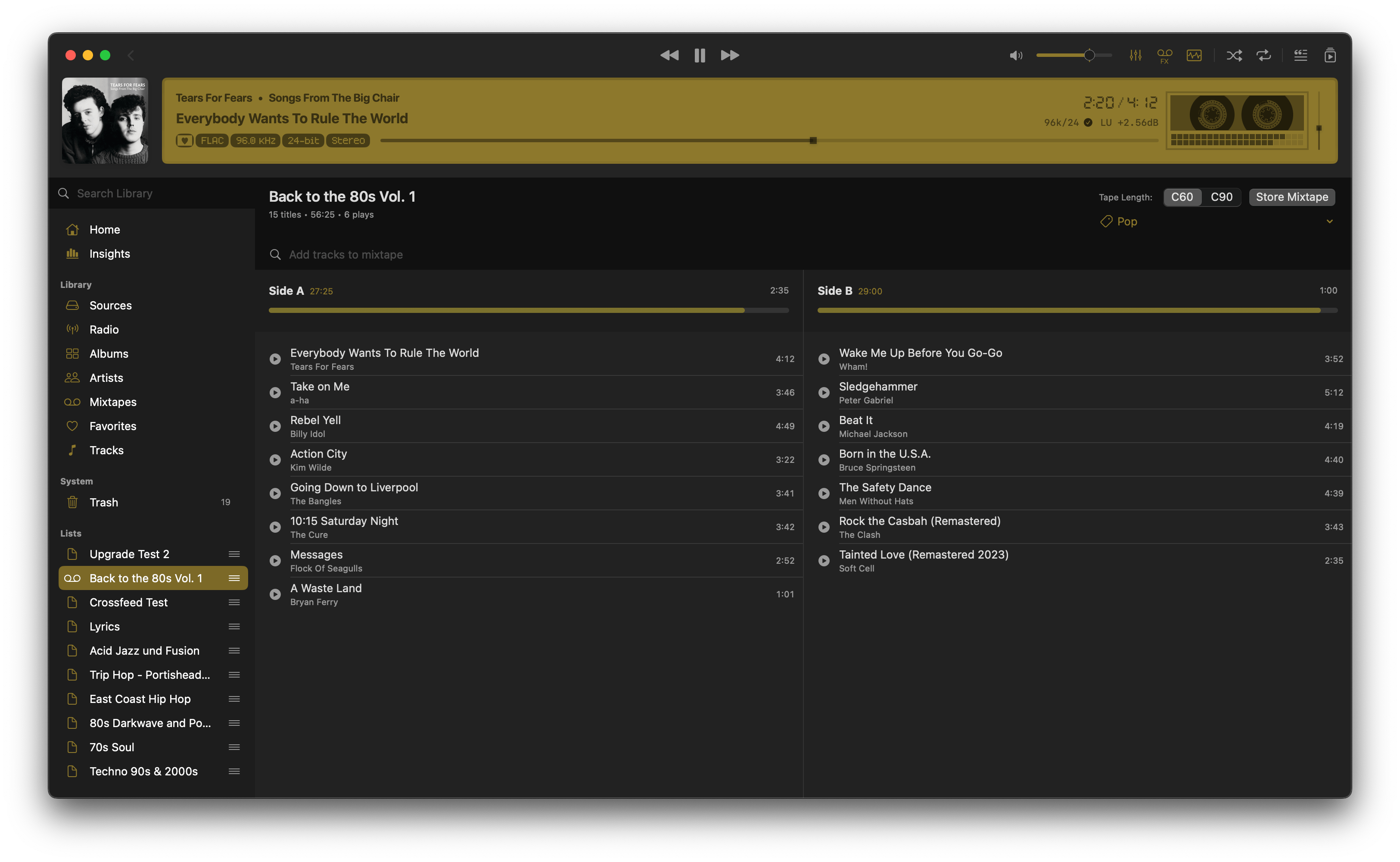This screenshot has height=862, width=1400.
Task: Show the waveform visualizer icon
Action: click(1194, 55)
